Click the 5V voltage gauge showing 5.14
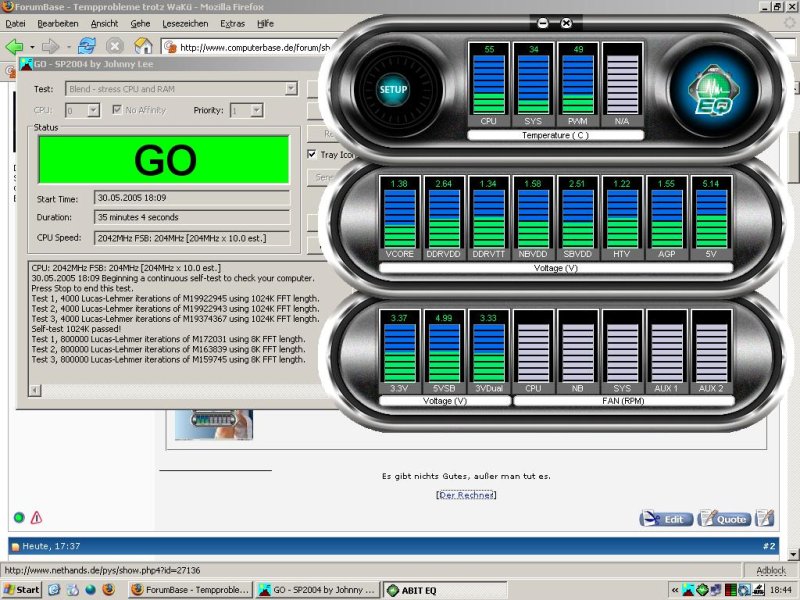 (711, 218)
